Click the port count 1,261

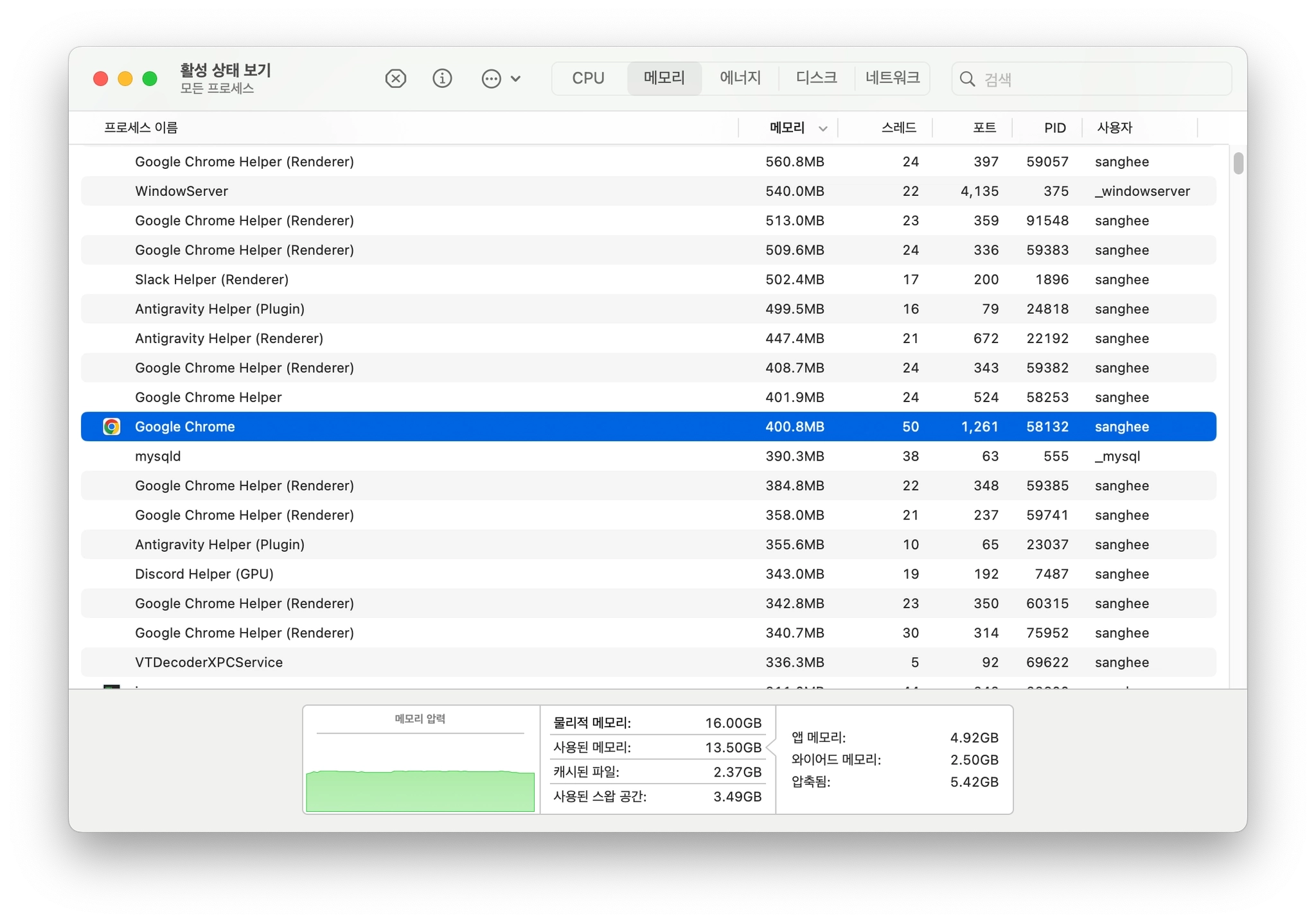coord(979,426)
